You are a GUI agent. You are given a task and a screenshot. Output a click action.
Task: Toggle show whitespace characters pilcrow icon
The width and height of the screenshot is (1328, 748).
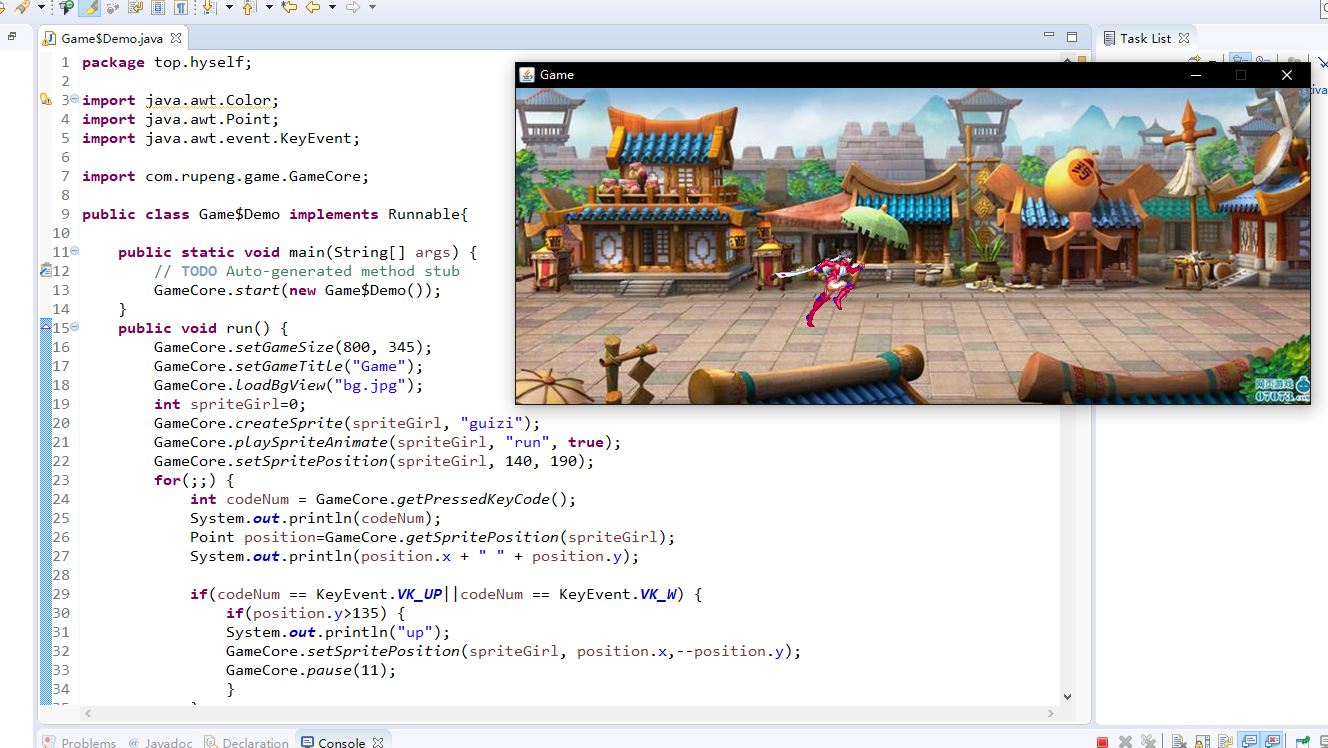[180, 7]
